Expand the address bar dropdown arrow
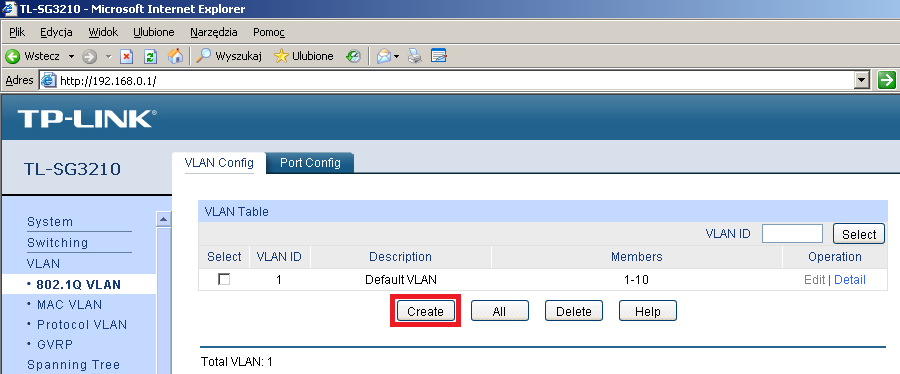 [862, 80]
